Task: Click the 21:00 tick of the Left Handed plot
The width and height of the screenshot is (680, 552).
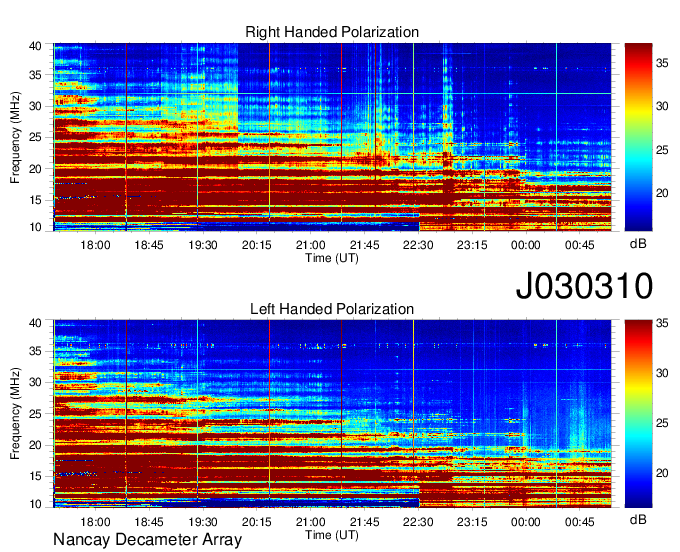Action: (311, 522)
